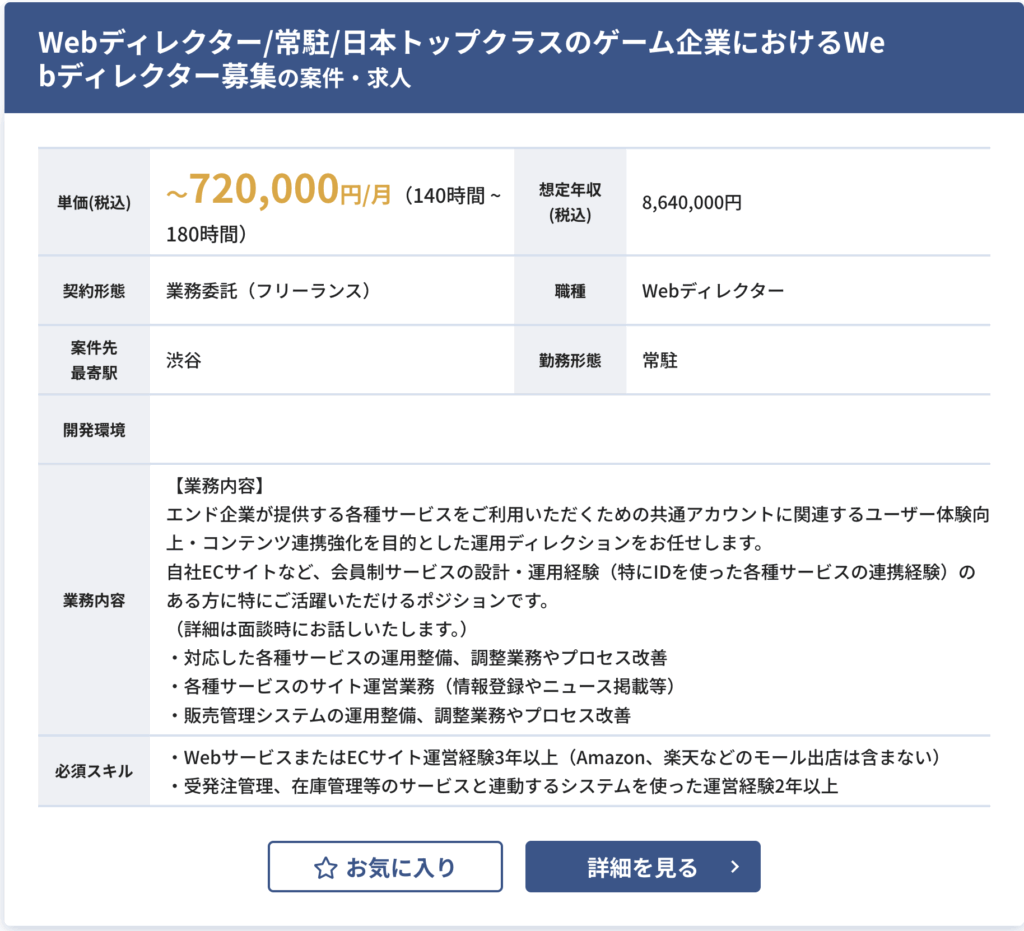The image size is (1024, 931).
Task: Click the 渋谷 nearest station value
Action: point(184,360)
